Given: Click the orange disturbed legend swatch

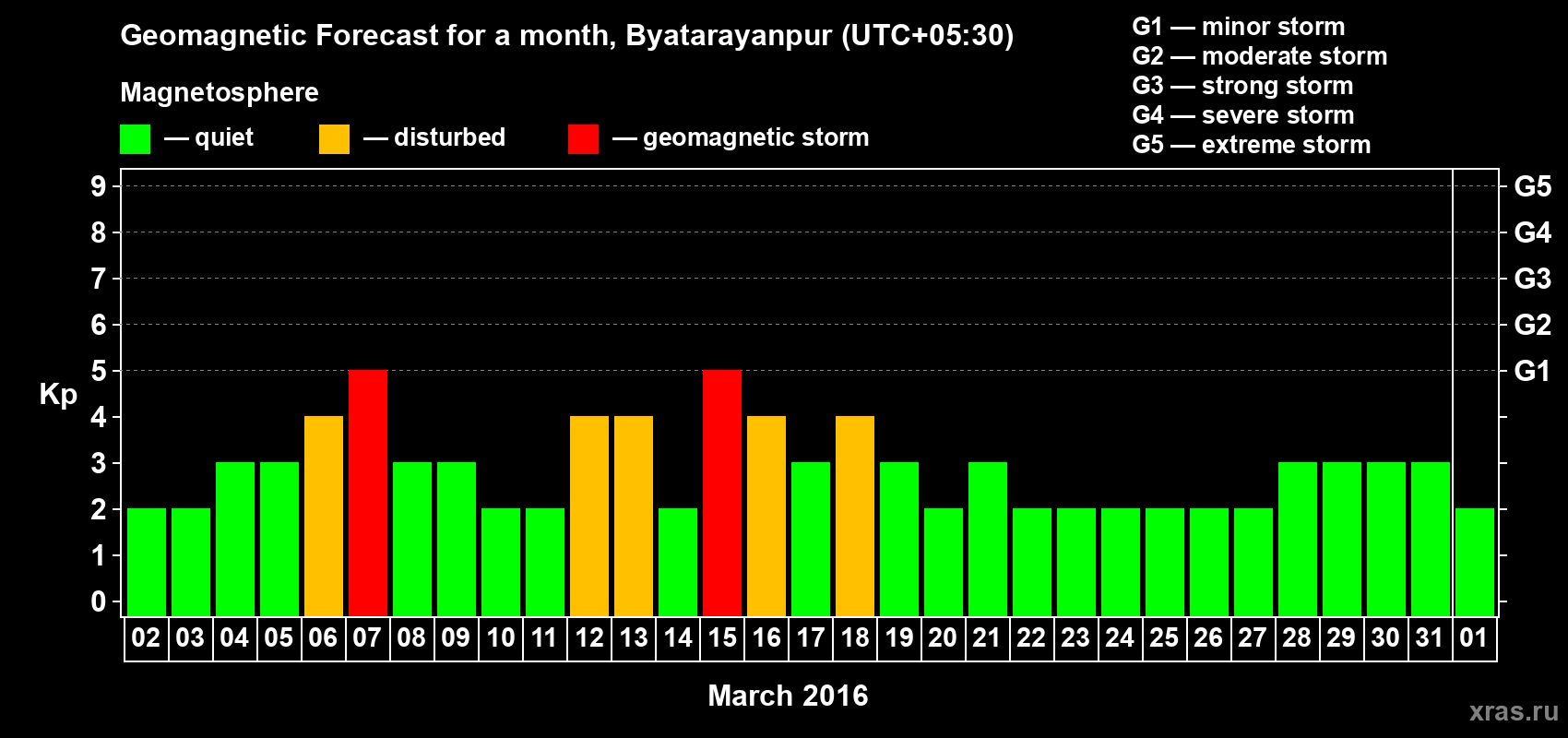Looking at the screenshot, I should (x=334, y=139).
